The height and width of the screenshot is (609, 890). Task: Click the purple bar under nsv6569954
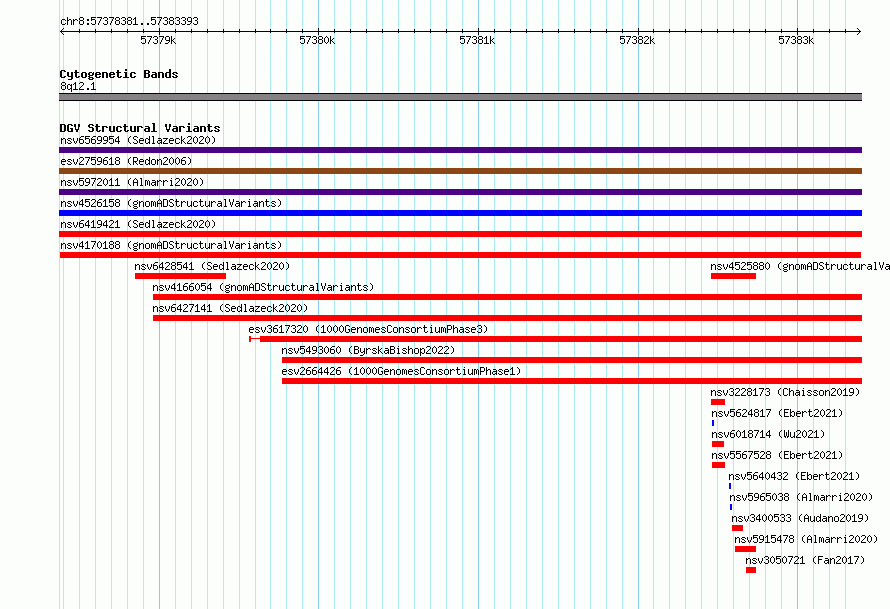pos(460,150)
